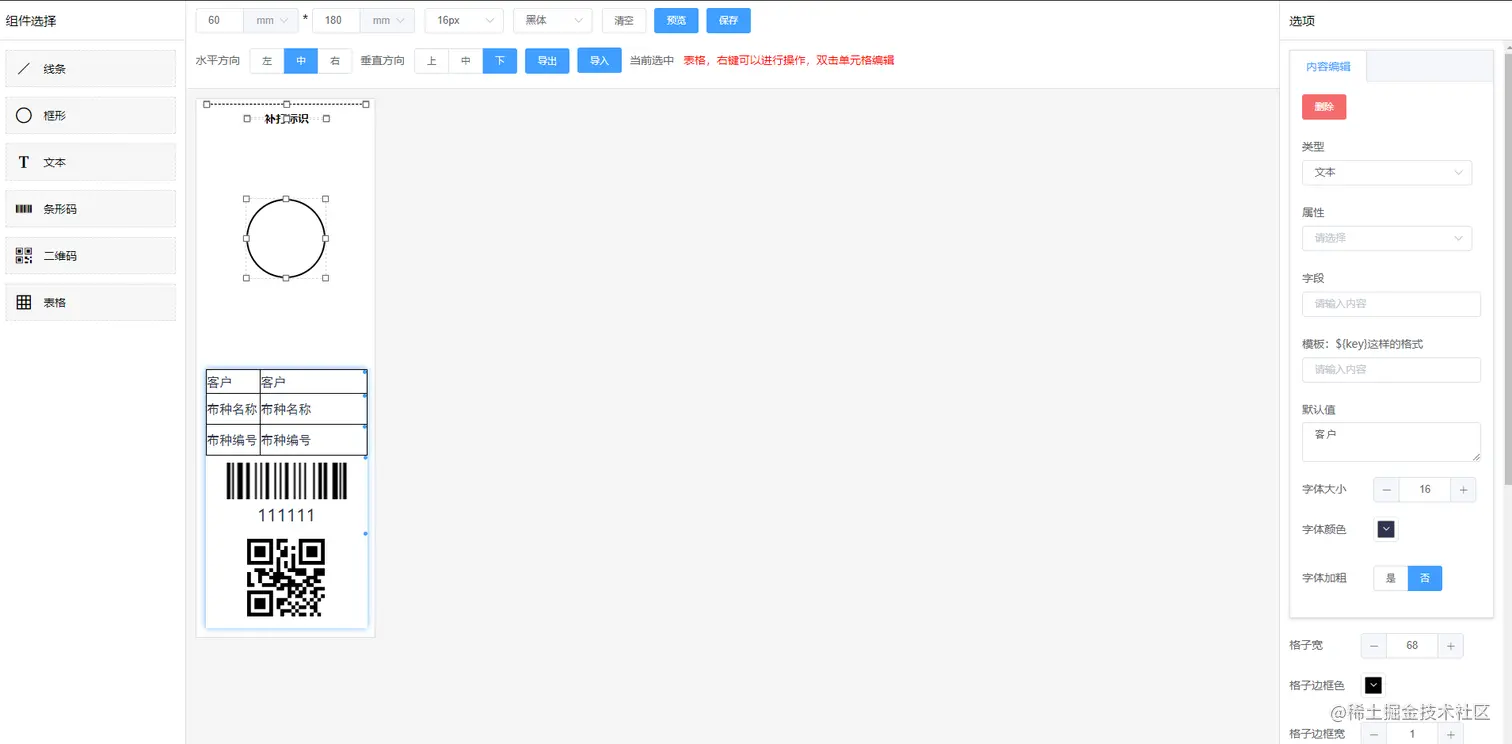This screenshot has height=744, width=1512.
Task: Select the 条形码 barcode component
Action: [90, 208]
